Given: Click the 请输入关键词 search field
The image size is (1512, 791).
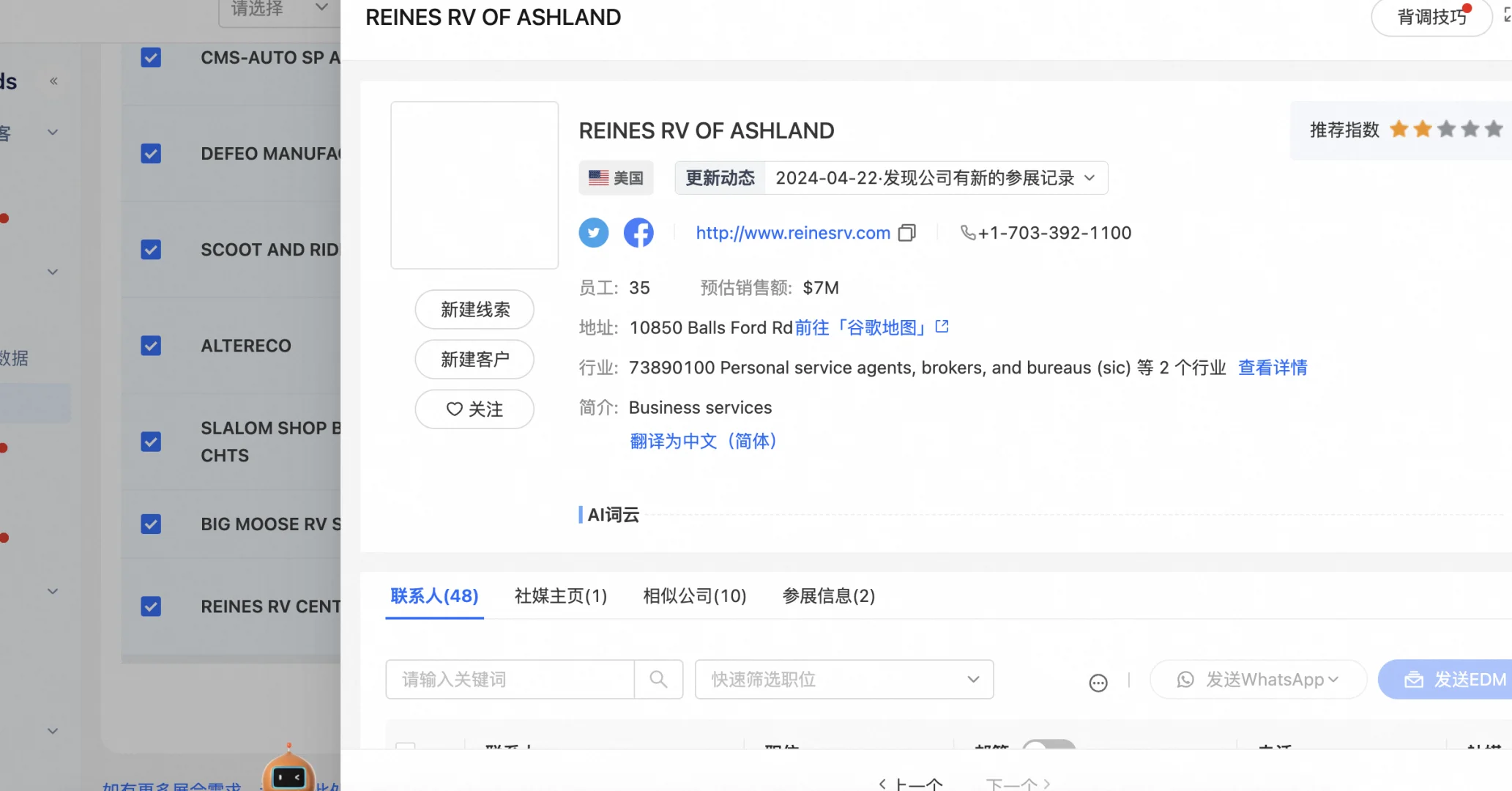Looking at the screenshot, I should click(510, 680).
